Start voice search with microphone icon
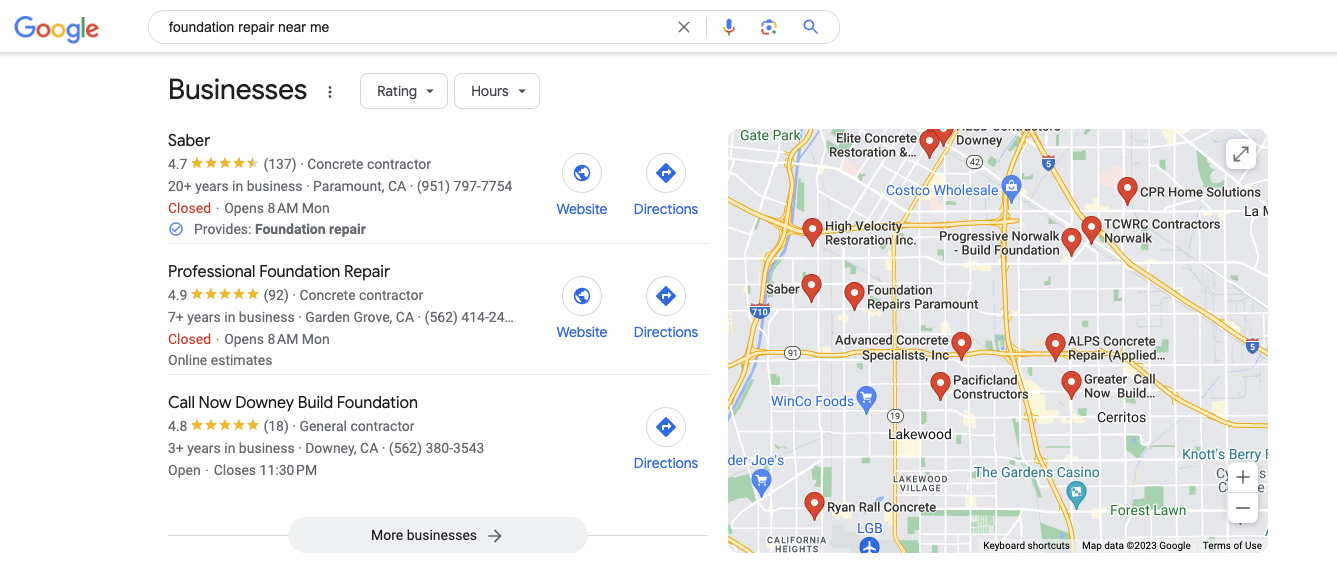This screenshot has height=578, width=1337. point(729,27)
